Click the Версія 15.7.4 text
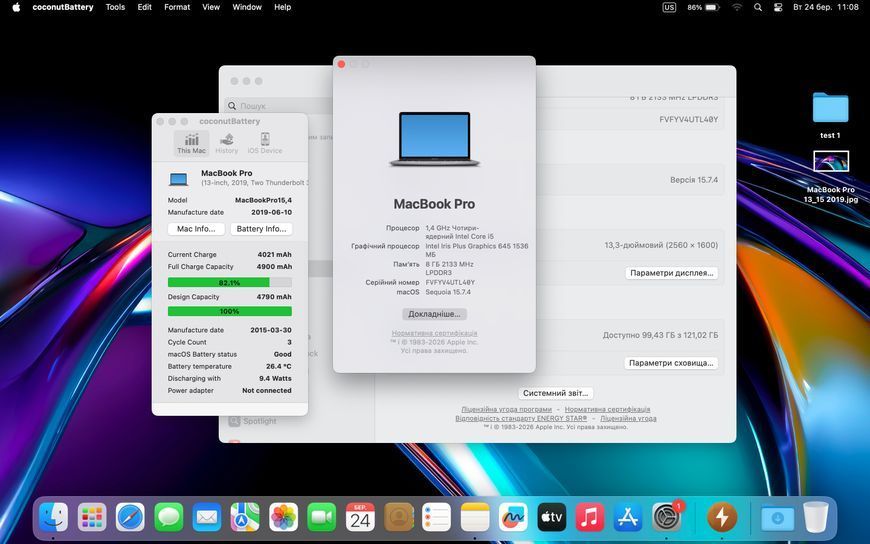Viewport: 870px width, 544px height. 694,180
